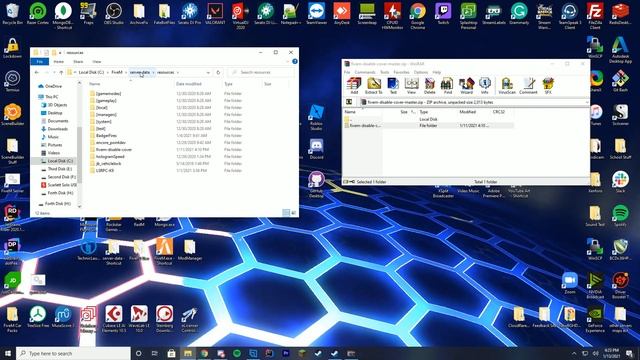Click the Find icon in WinRAR
The image size is (640, 360).
pyautogui.click(x=447, y=86)
